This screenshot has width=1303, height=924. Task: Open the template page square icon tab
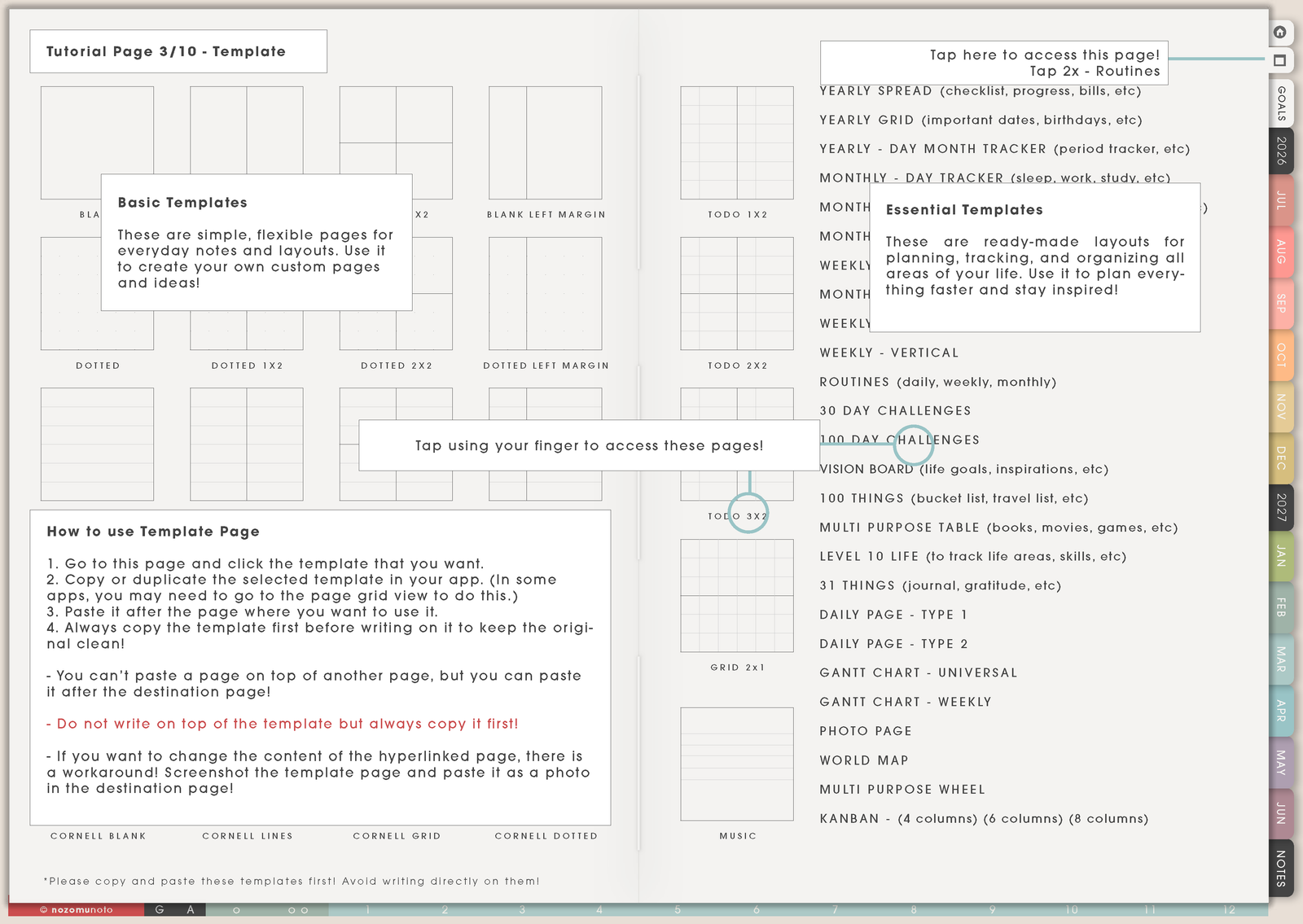(1280, 60)
